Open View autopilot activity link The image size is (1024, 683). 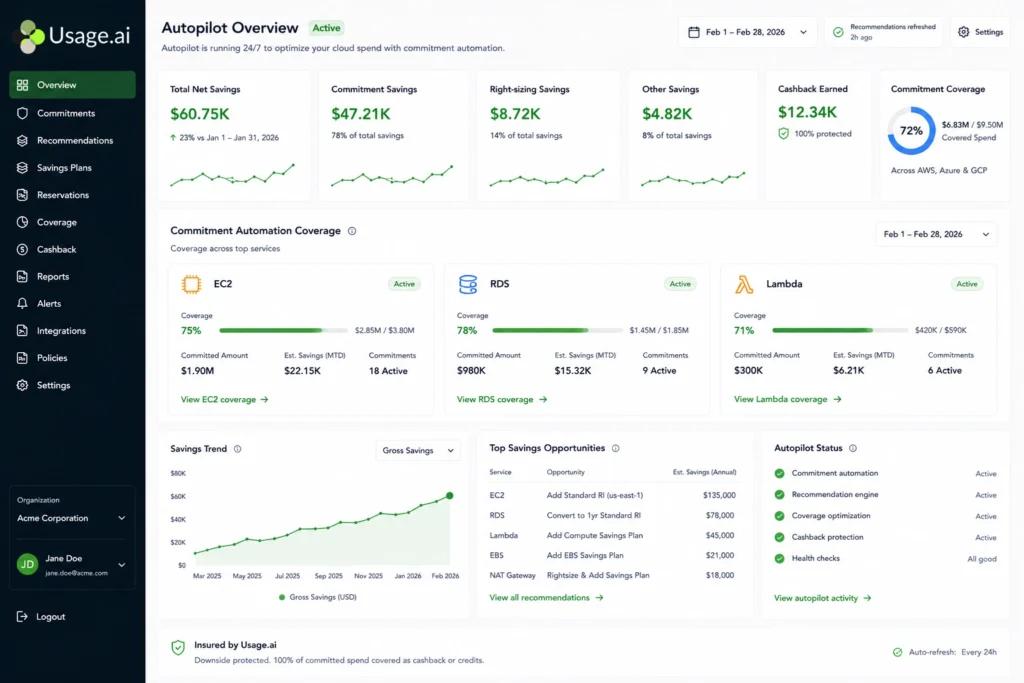(822, 598)
